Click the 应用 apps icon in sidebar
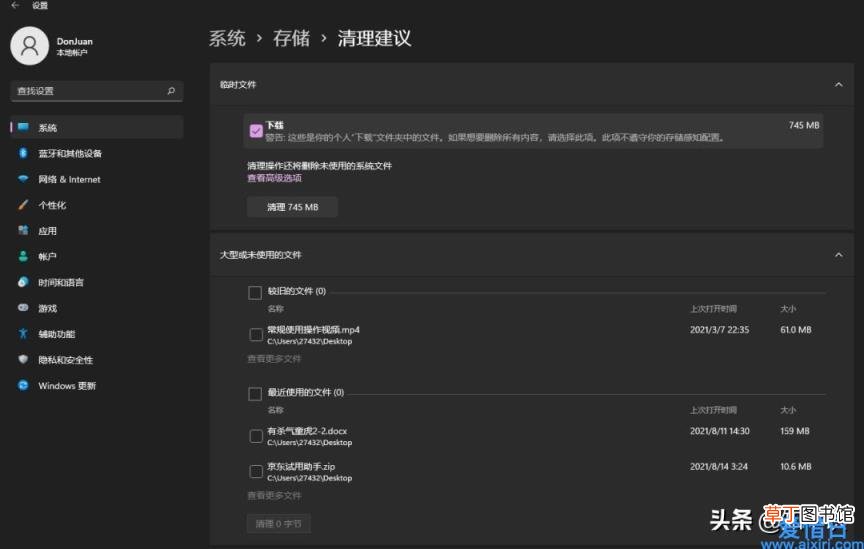 23,230
